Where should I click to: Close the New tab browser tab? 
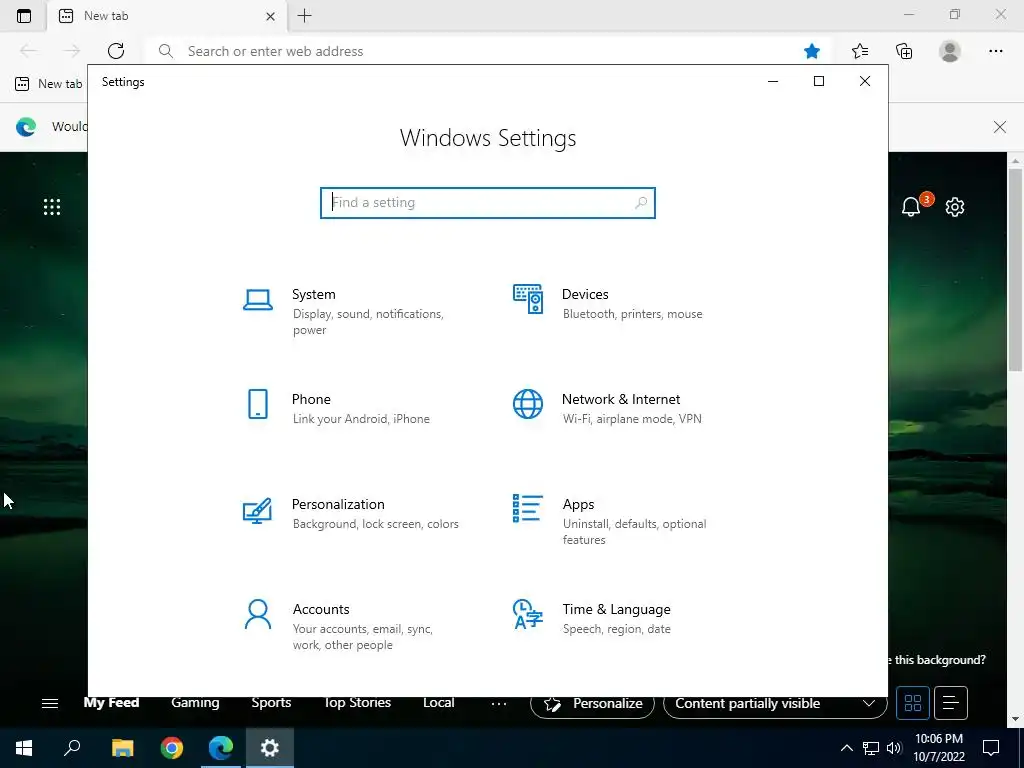[x=270, y=16]
